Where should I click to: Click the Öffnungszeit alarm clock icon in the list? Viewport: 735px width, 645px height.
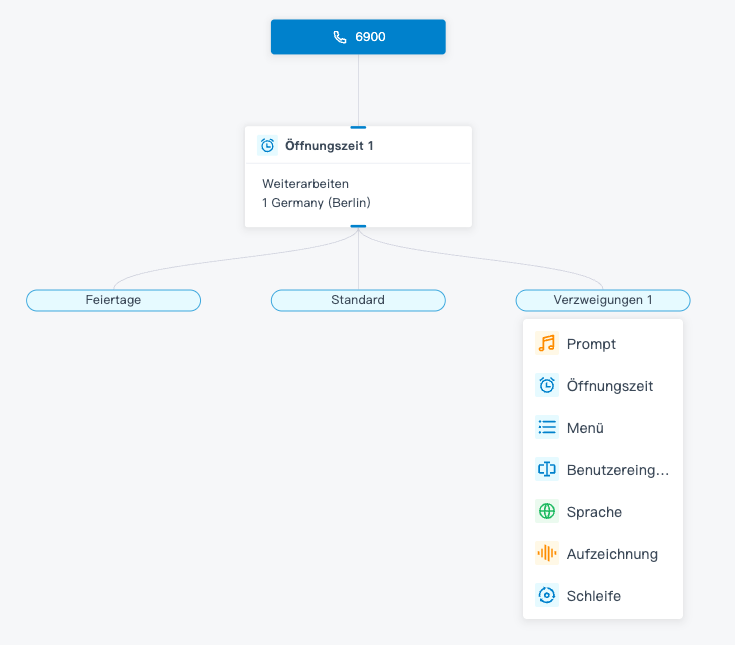click(x=546, y=386)
